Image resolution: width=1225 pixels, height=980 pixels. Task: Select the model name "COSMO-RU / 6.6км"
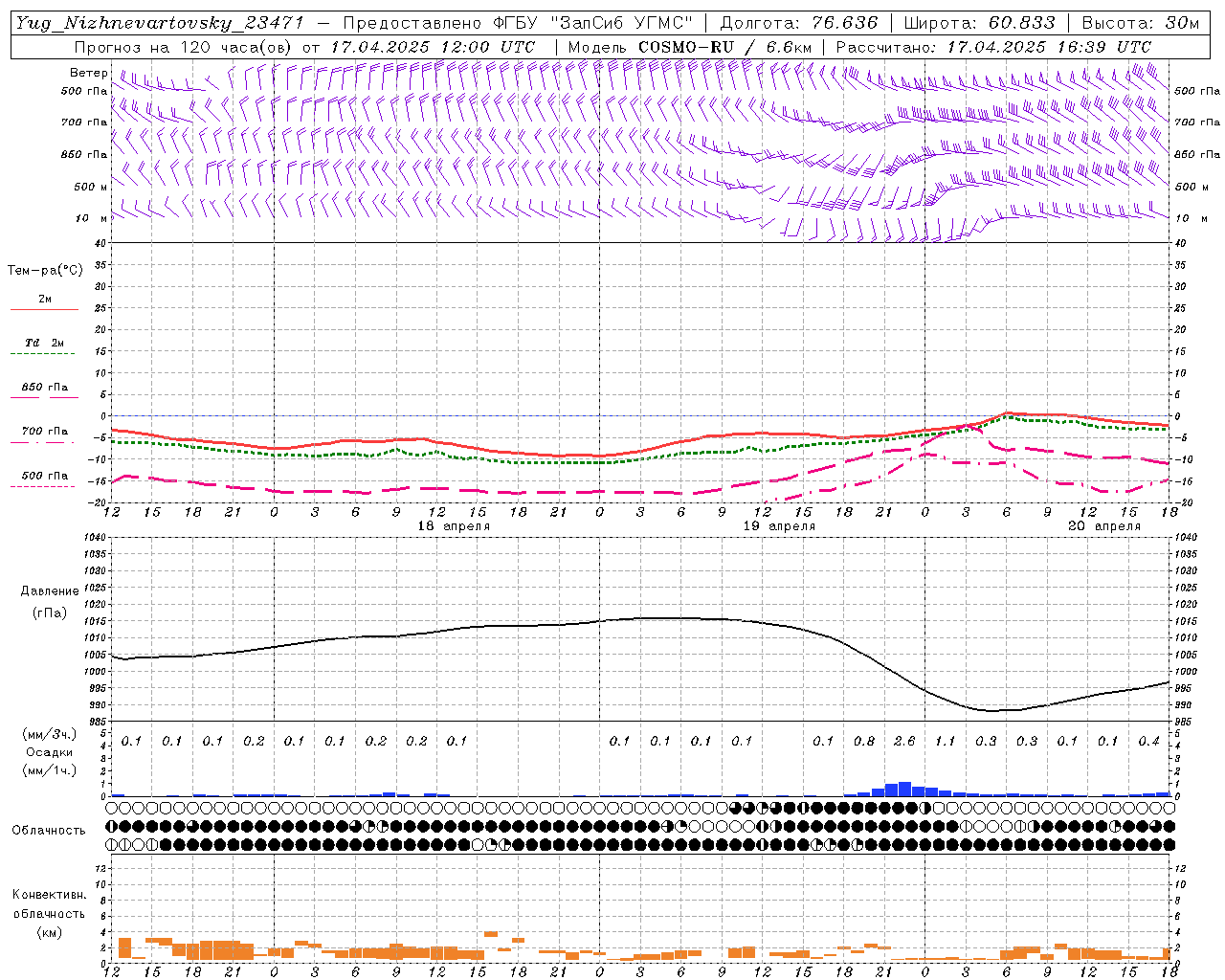[724, 47]
